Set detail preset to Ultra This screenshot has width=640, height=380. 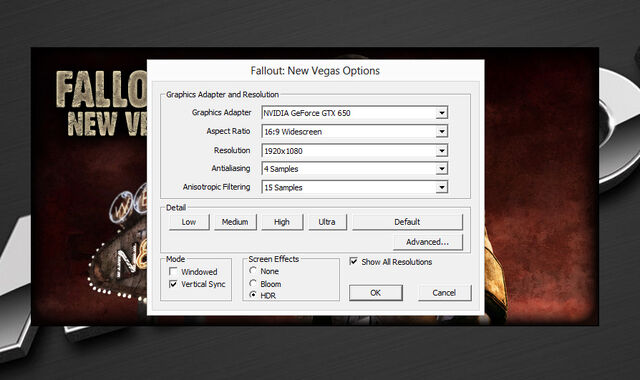[x=327, y=222]
